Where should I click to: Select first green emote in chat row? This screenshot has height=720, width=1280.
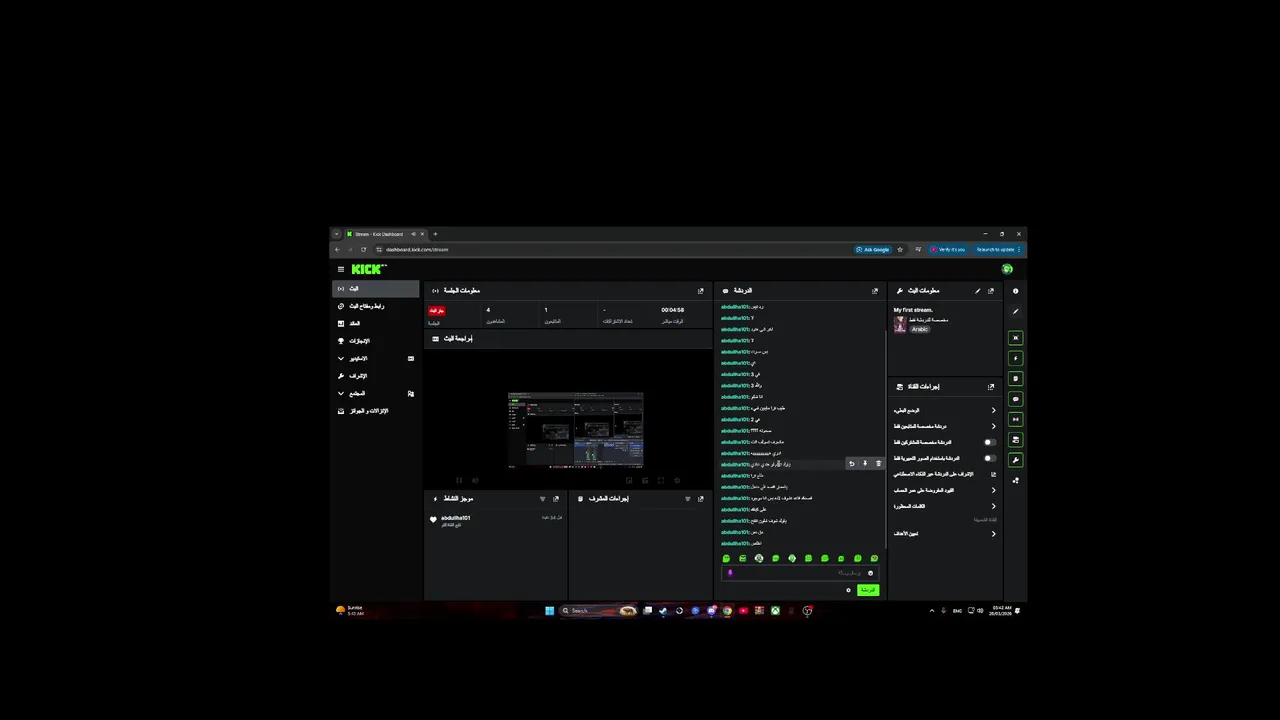[726, 559]
